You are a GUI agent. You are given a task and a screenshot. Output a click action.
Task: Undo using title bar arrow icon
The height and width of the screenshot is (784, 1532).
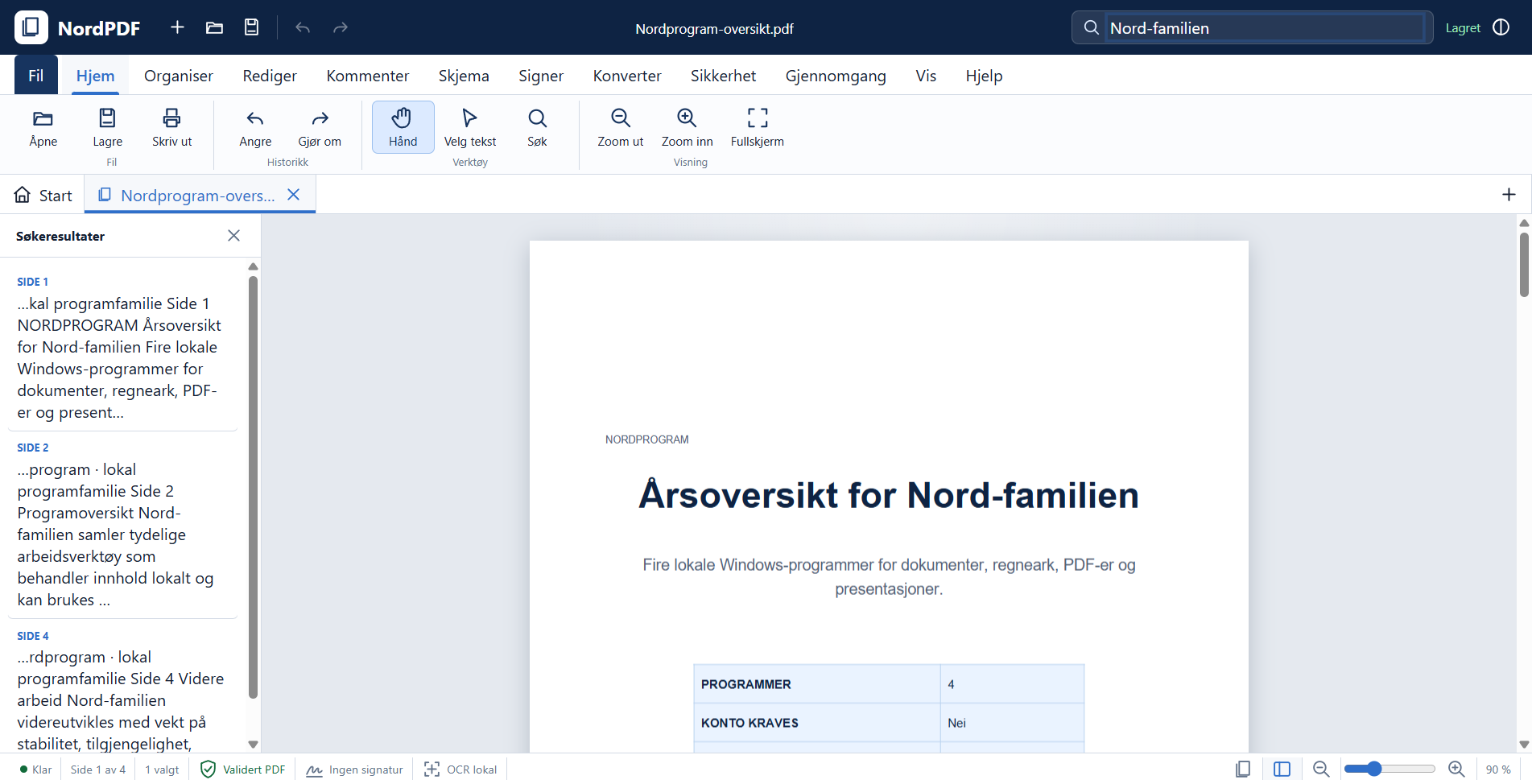tap(303, 27)
